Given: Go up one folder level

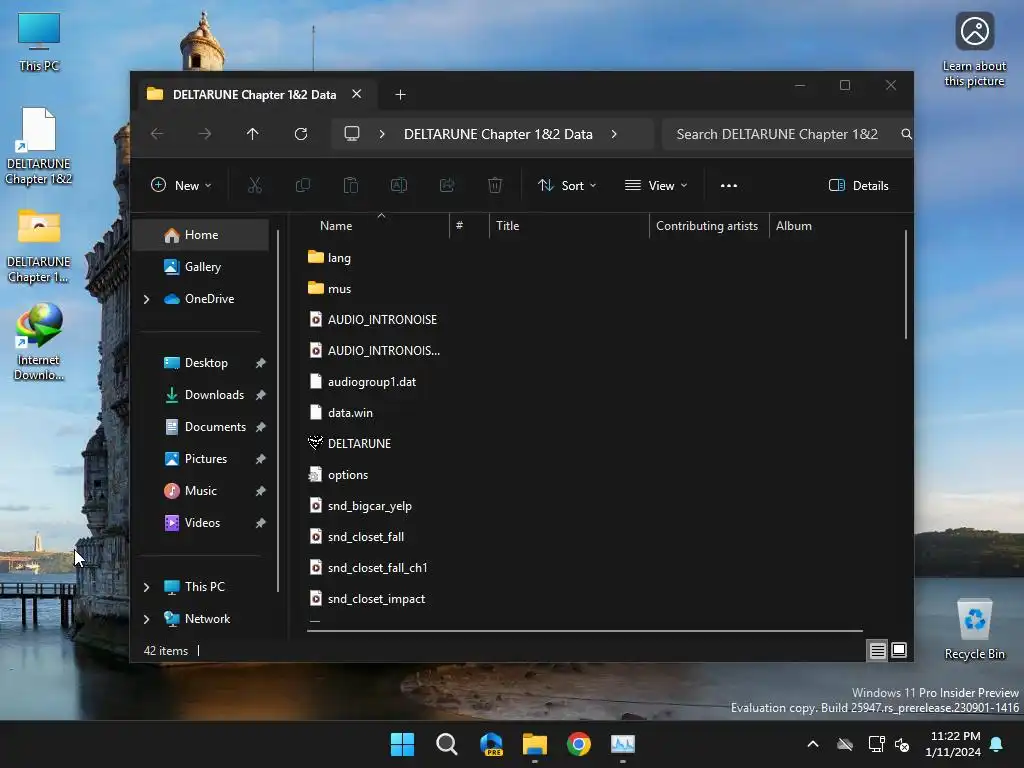Looking at the screenshot, I should tap(253, 134).
